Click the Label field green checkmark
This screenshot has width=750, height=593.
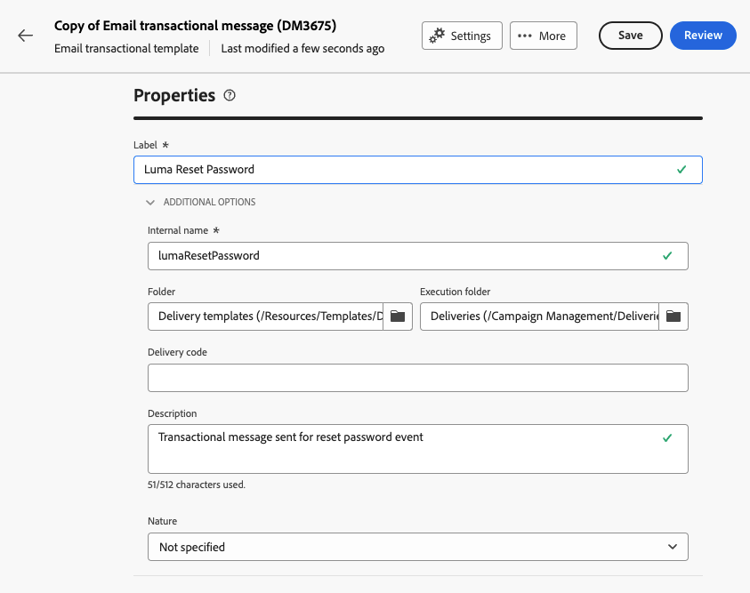(x=682, y=170)
